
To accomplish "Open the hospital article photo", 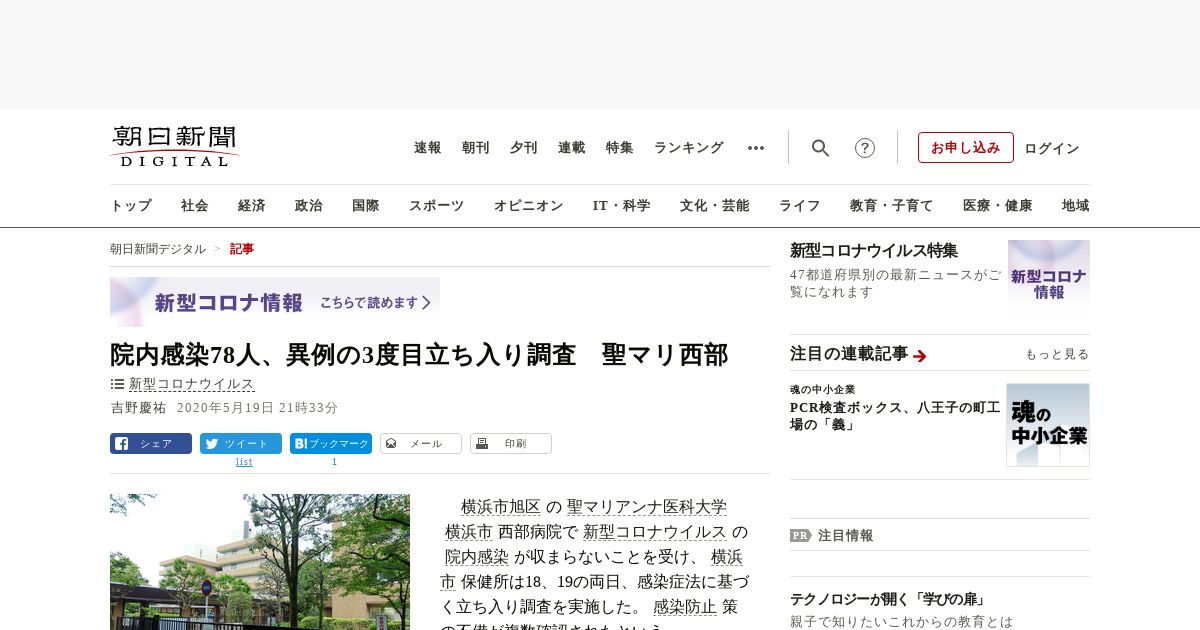I will point(260,562).
